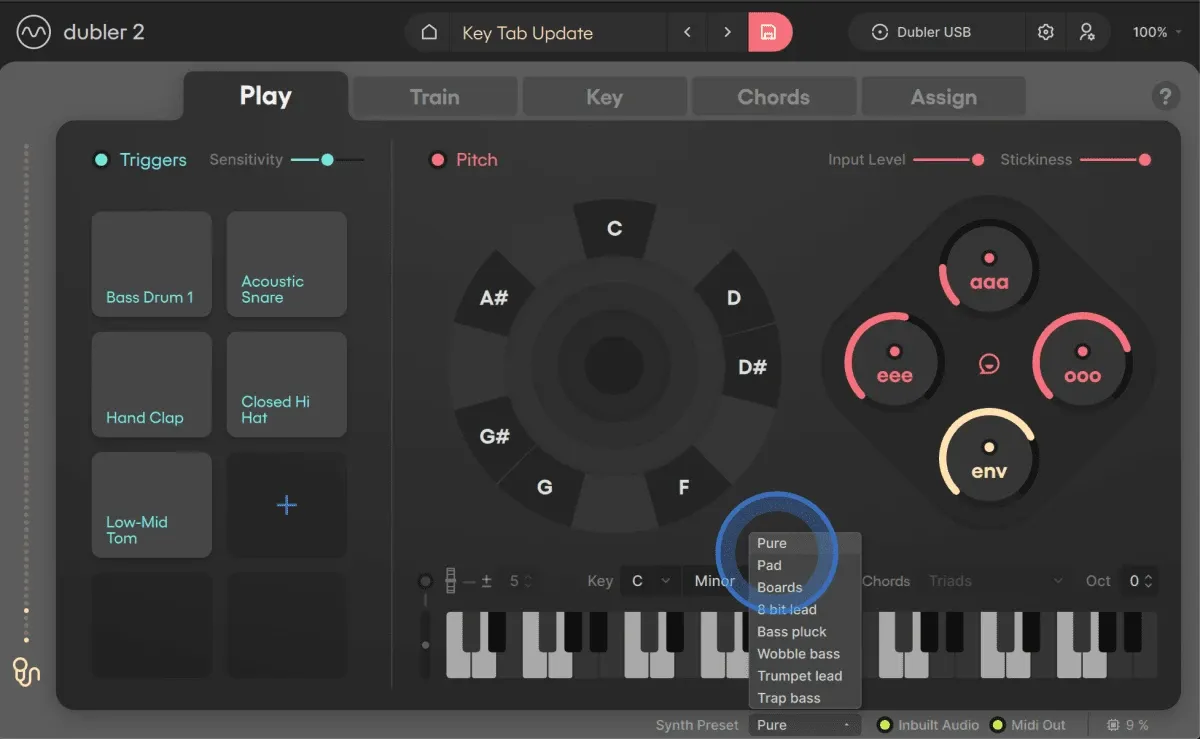Toggle the F note on pitch wheel
Viewport: 1200px width, 739px height.
684,488
